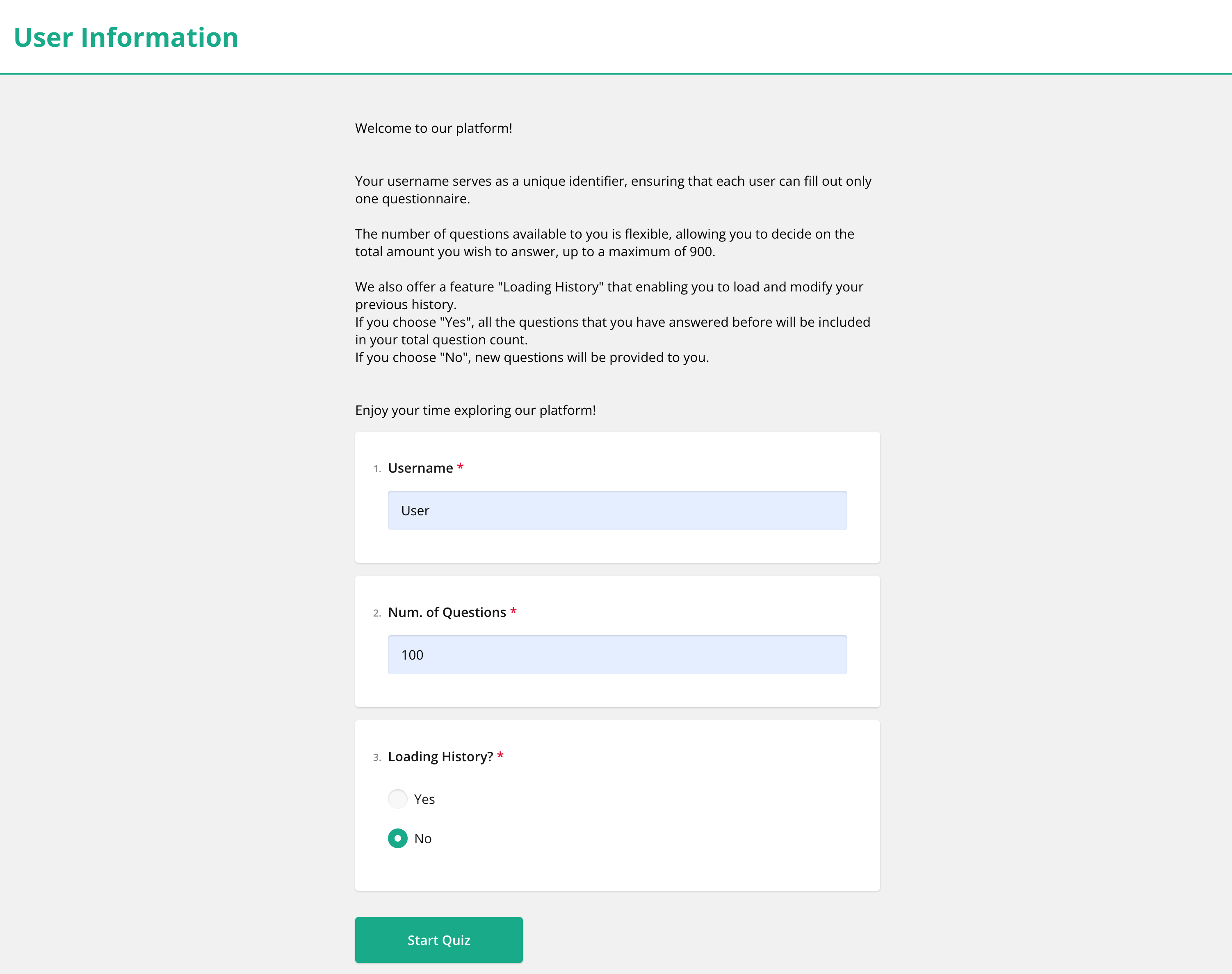Choose the No radio option
The height and width of the screenshot is (974, 1232).
[x=397, y=838]
